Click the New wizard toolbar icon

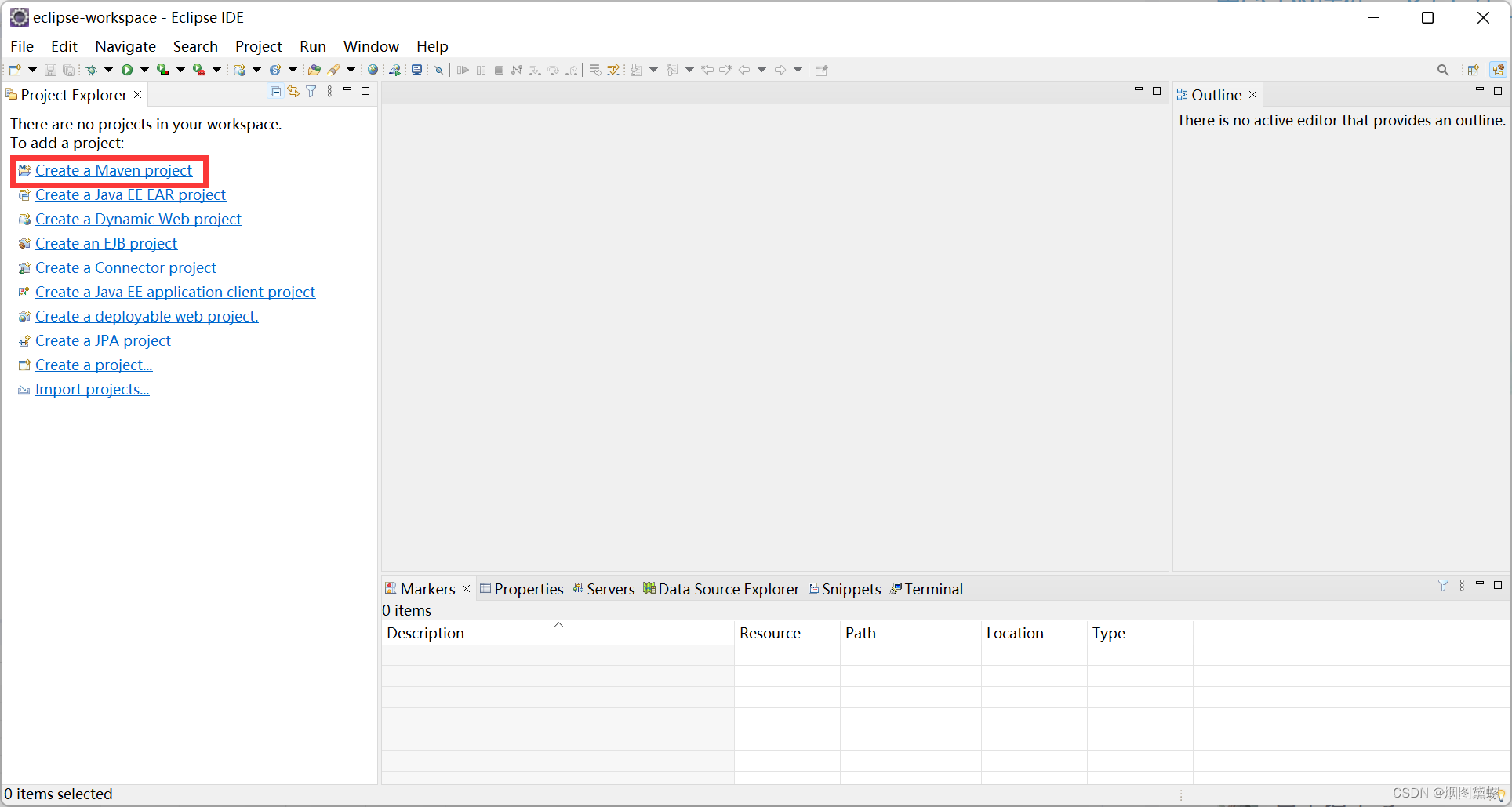pos(16,70)
